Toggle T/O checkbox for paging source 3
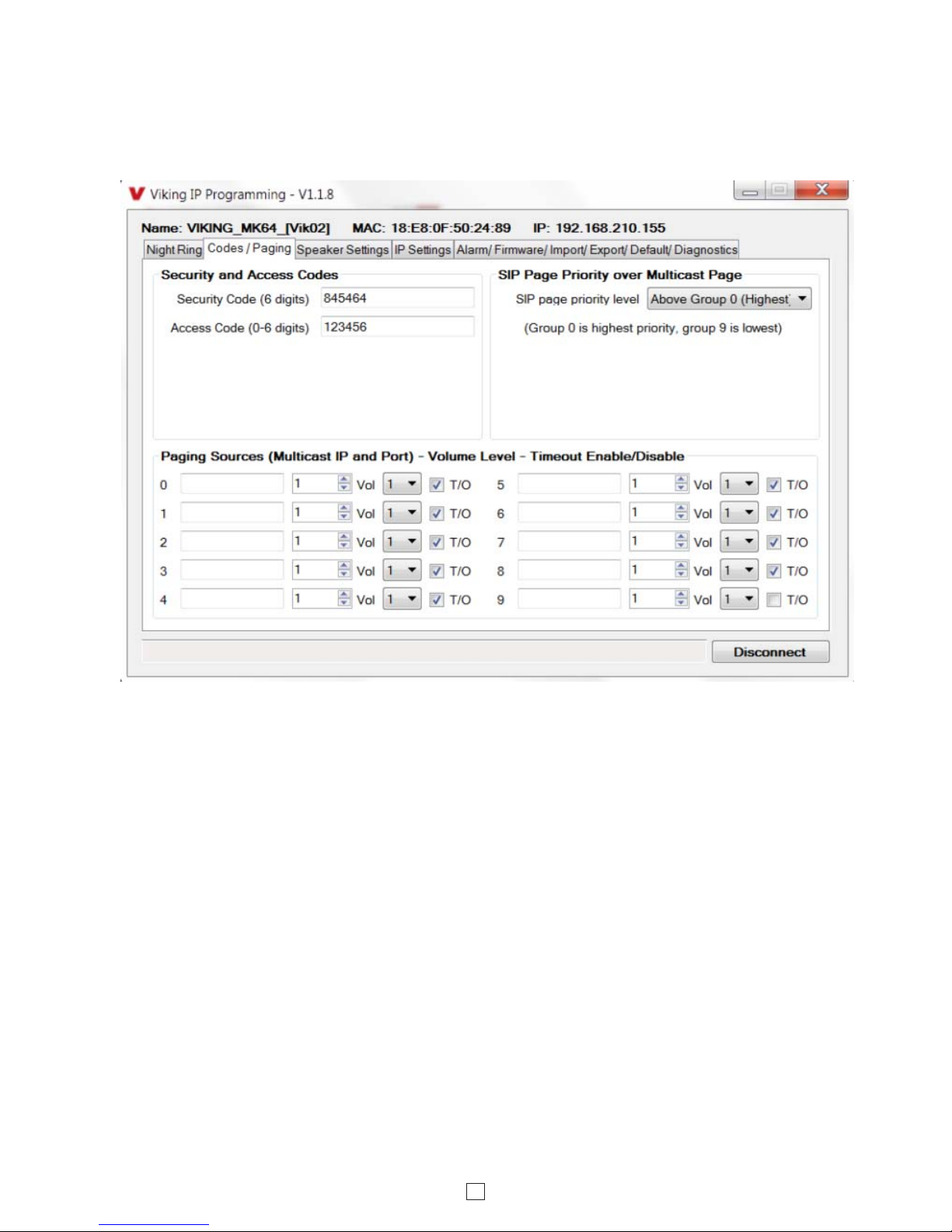952x1232 pixels. click(437, 571)
